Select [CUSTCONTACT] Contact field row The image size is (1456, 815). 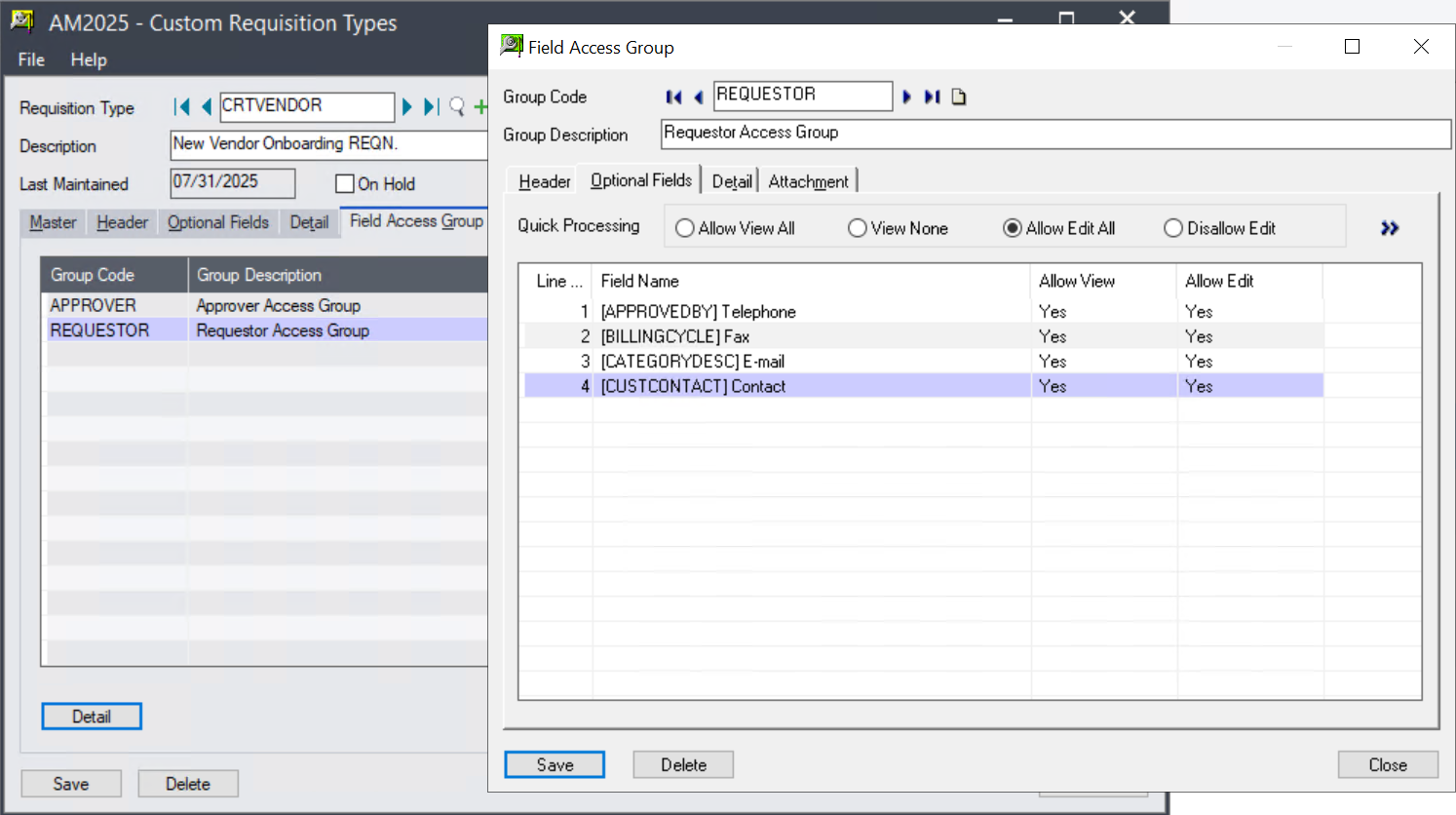click(x=924, y=386)
